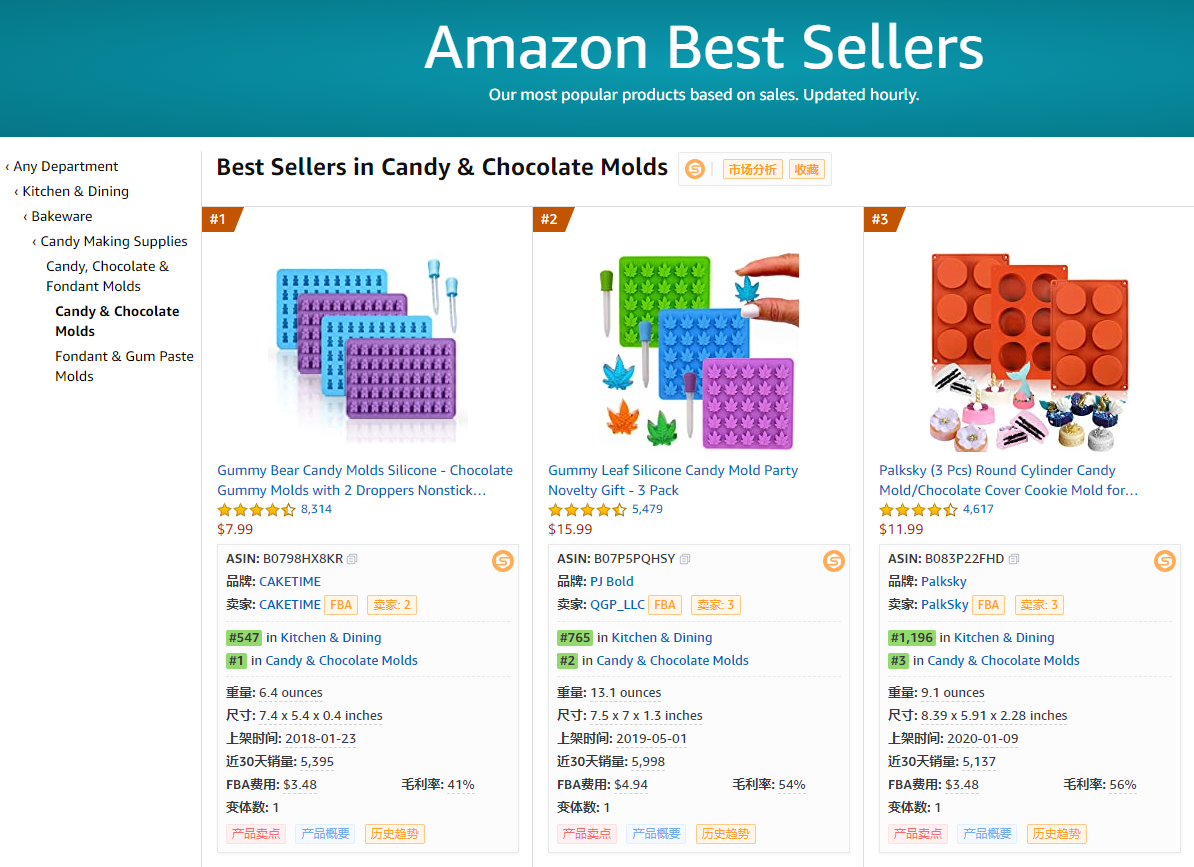Select Fondant & Gum Paste Molds category
1194x867 pixels.
tap(124, 366)
